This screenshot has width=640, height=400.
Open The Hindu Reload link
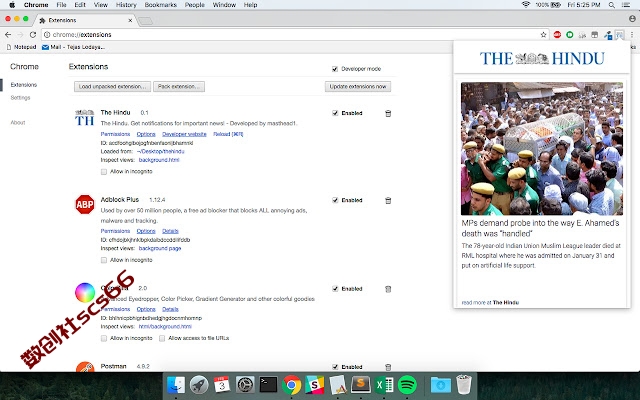(x=228, y=134)
